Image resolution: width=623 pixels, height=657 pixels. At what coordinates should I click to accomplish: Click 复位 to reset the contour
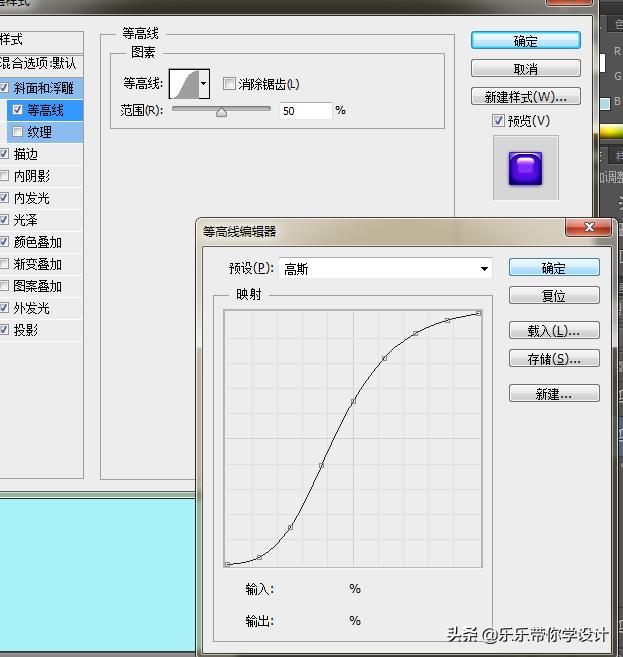(554, 295)
